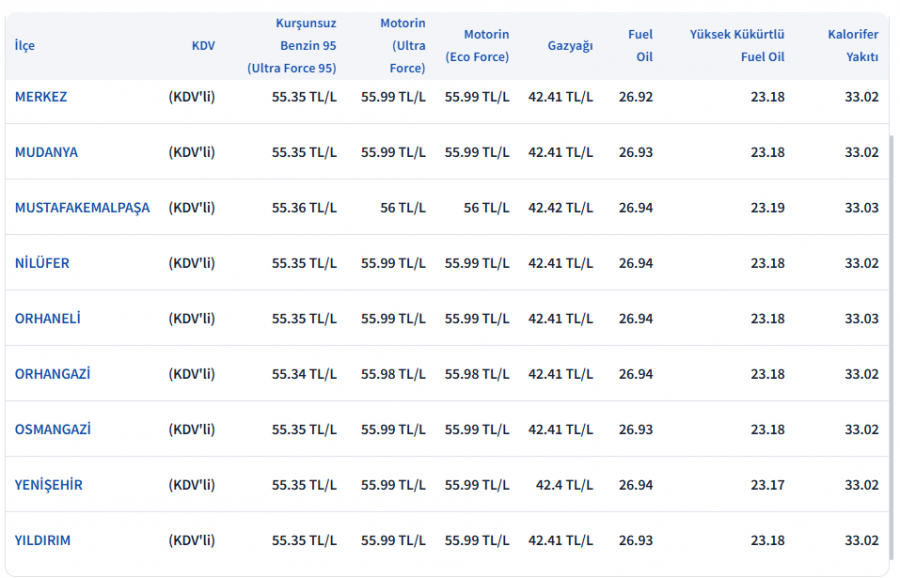Click the MUDANYA district link
900x578 pixels.
pyautogui.click(x=46, y=152)
